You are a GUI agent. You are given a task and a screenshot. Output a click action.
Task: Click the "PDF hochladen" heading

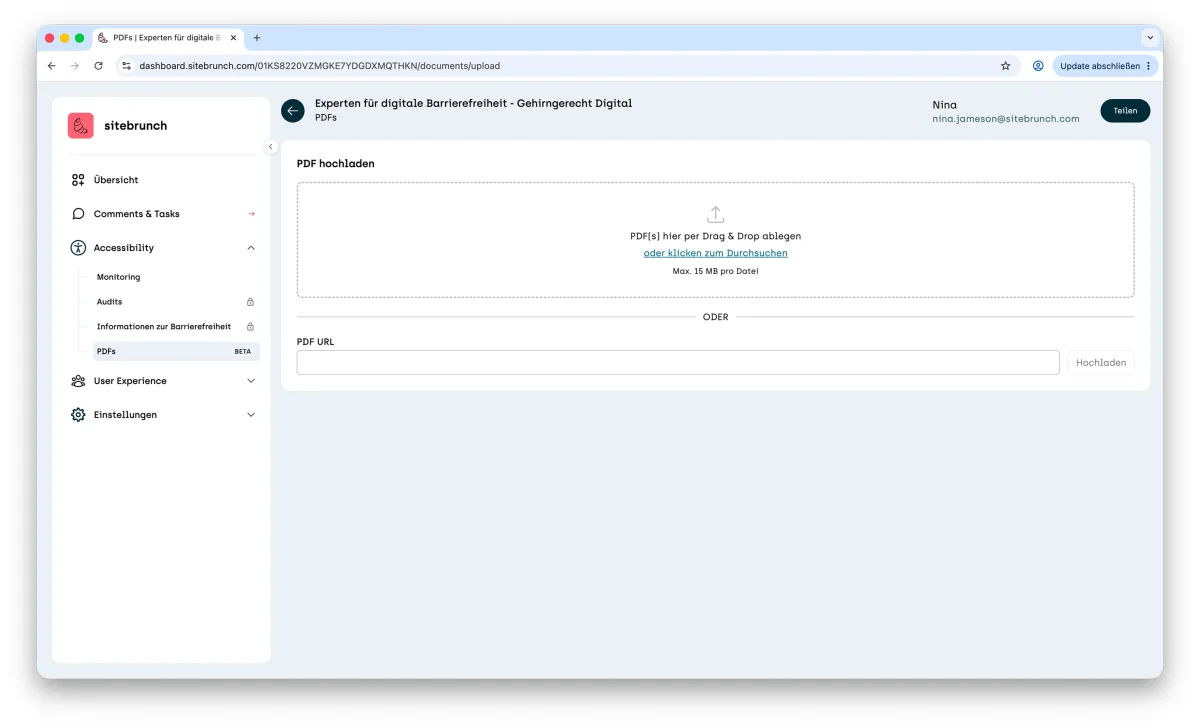click(336, 163)
